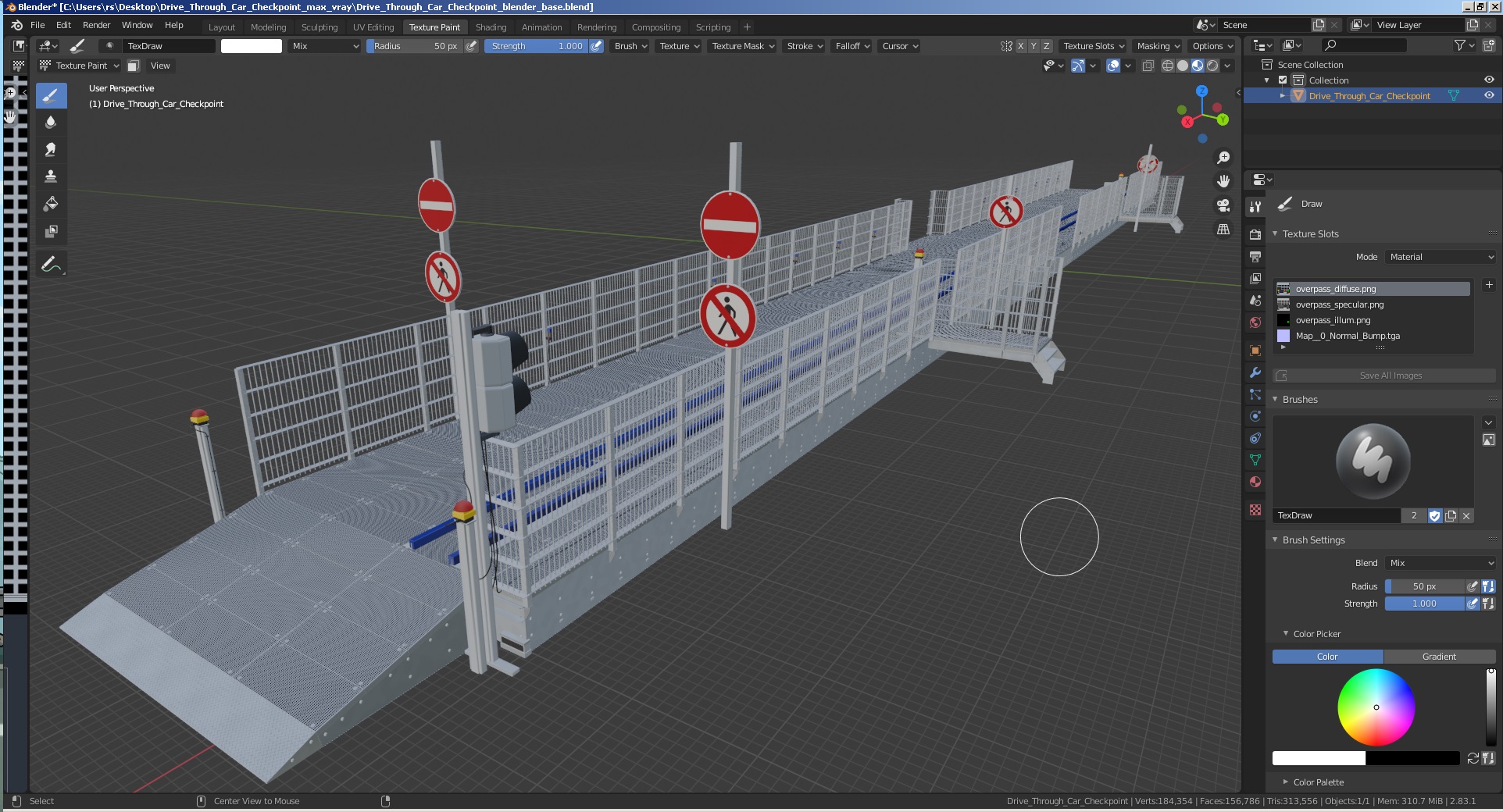The height and width of the screenshot is (812, 1503).
Task: Click the white brush color swatch in header
Action: click(252, 46)
